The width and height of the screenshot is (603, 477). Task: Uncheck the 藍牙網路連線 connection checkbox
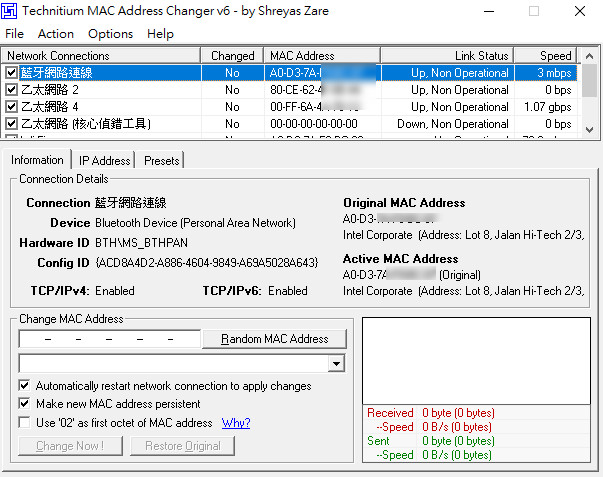(12, 72)
